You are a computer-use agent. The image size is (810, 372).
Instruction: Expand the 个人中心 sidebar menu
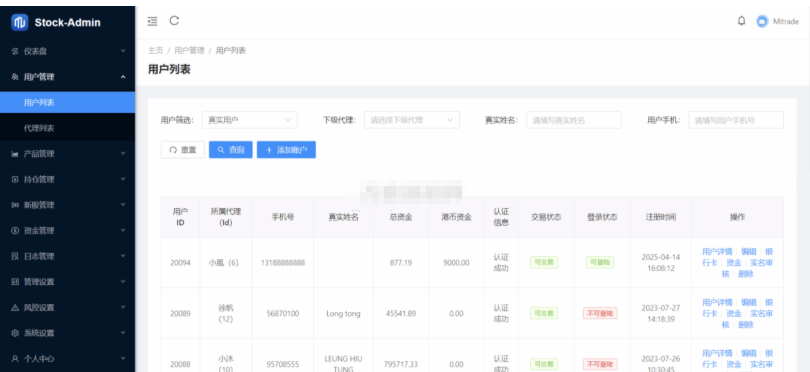point(68,359)
